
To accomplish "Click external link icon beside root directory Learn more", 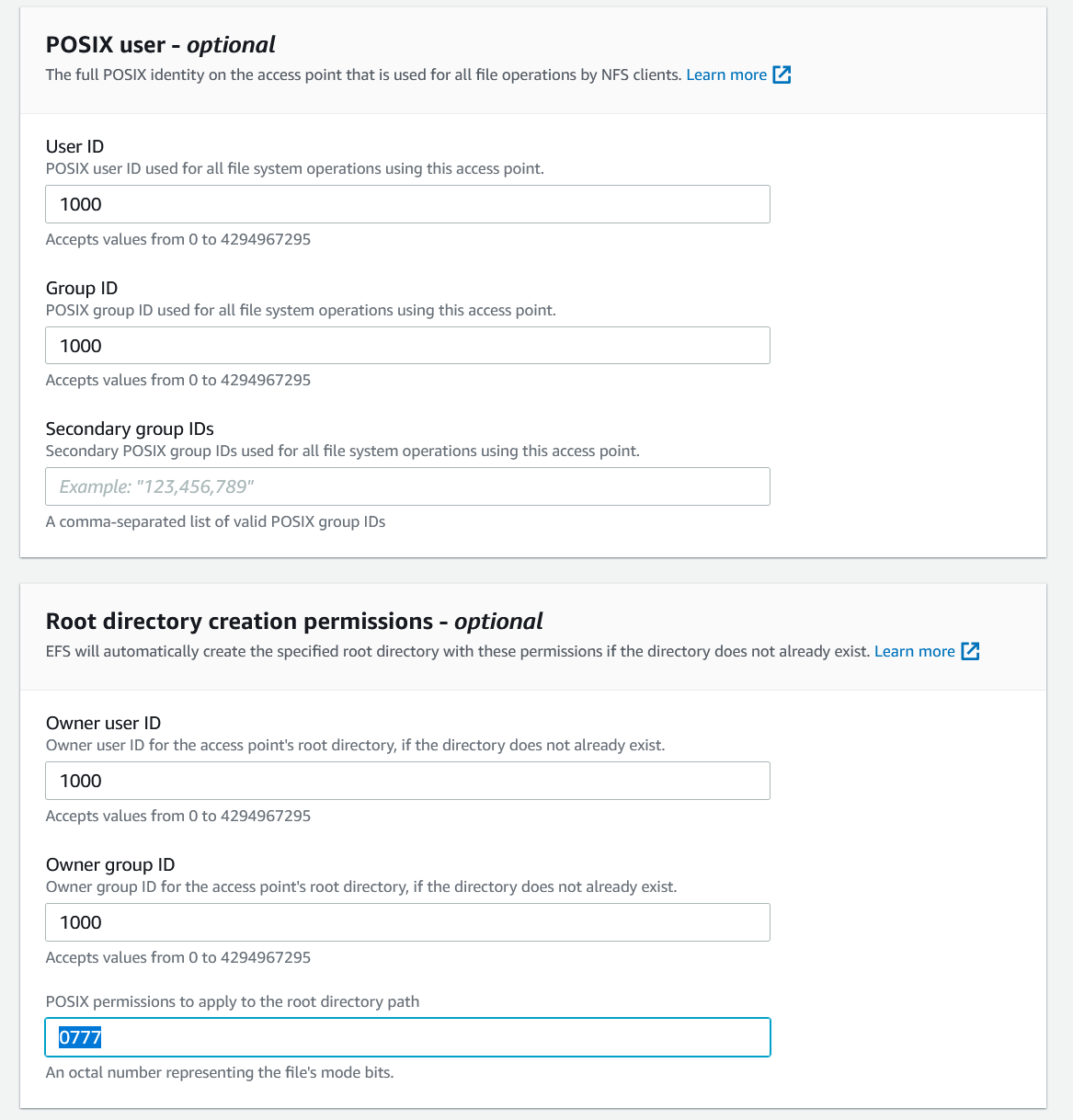I will point(970,651).
